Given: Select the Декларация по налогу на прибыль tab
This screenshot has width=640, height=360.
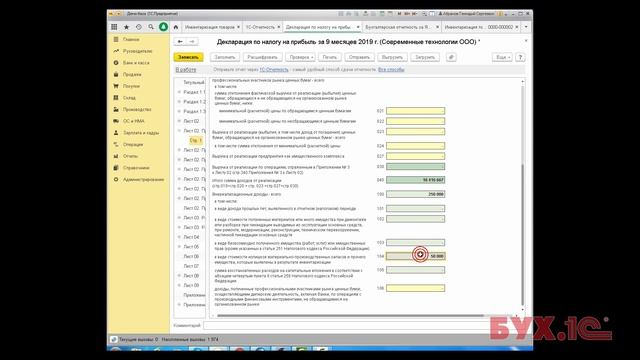Looking at the screenshot, I should 319,27.
